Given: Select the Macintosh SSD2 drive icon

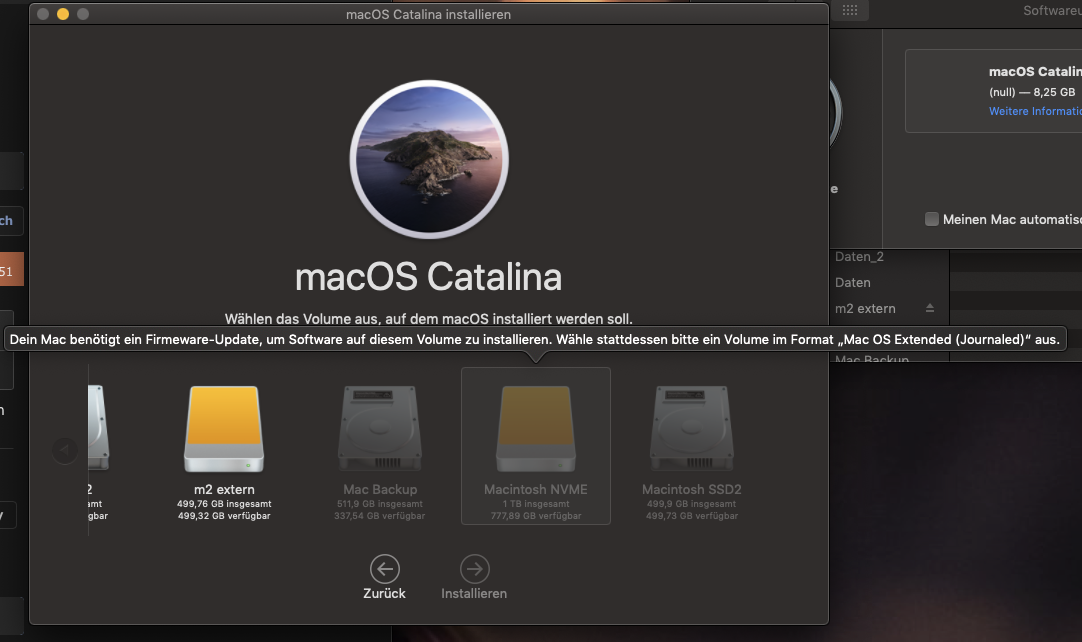Looking at the screenshot, I should click(691, 429).
